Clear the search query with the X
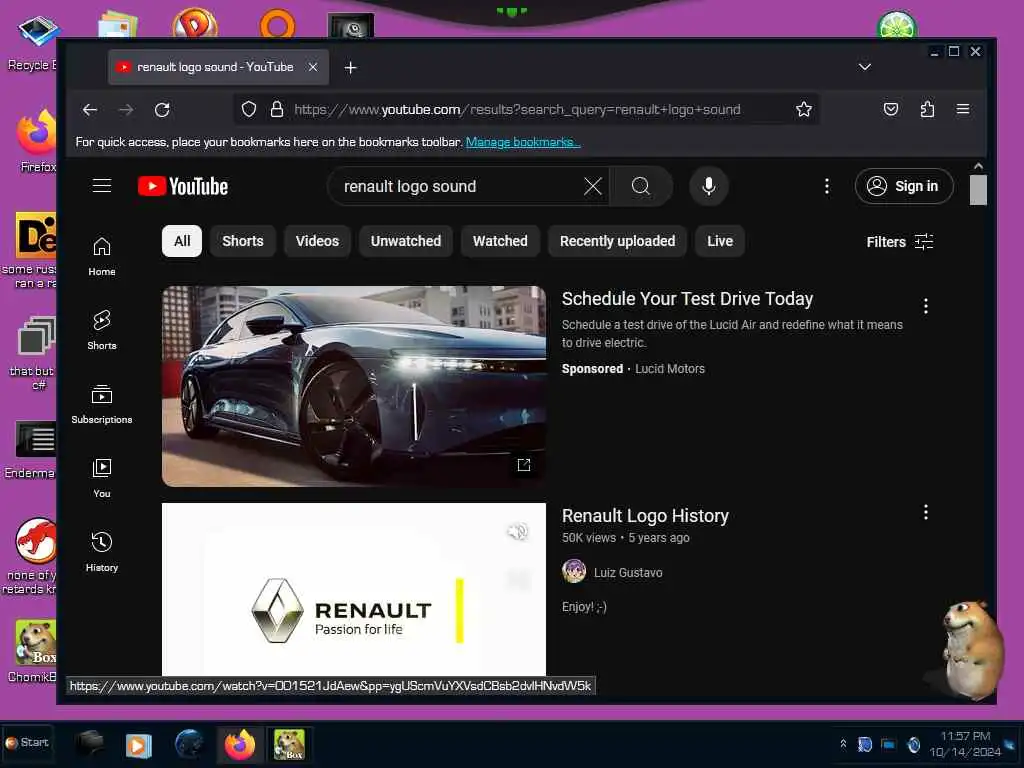This screenshot has width=1024, height=768. point(593,187)
